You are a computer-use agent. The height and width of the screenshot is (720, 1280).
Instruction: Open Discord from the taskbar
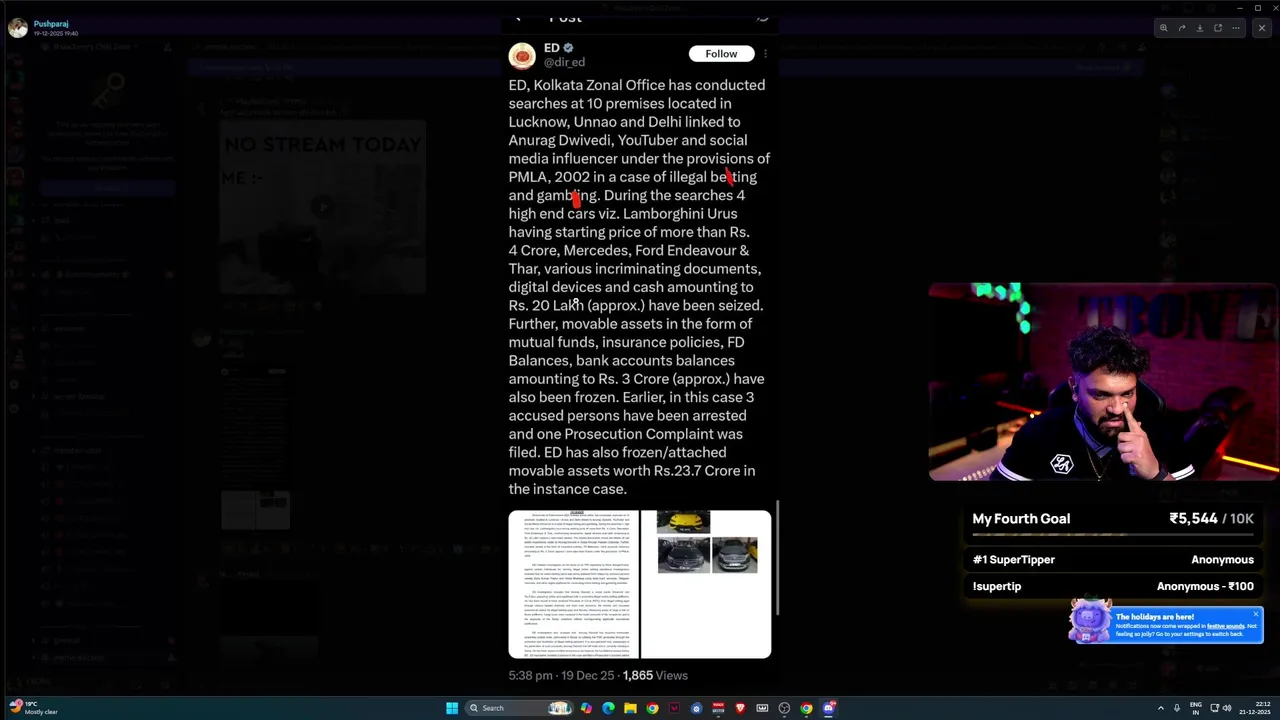pos(829,708)
